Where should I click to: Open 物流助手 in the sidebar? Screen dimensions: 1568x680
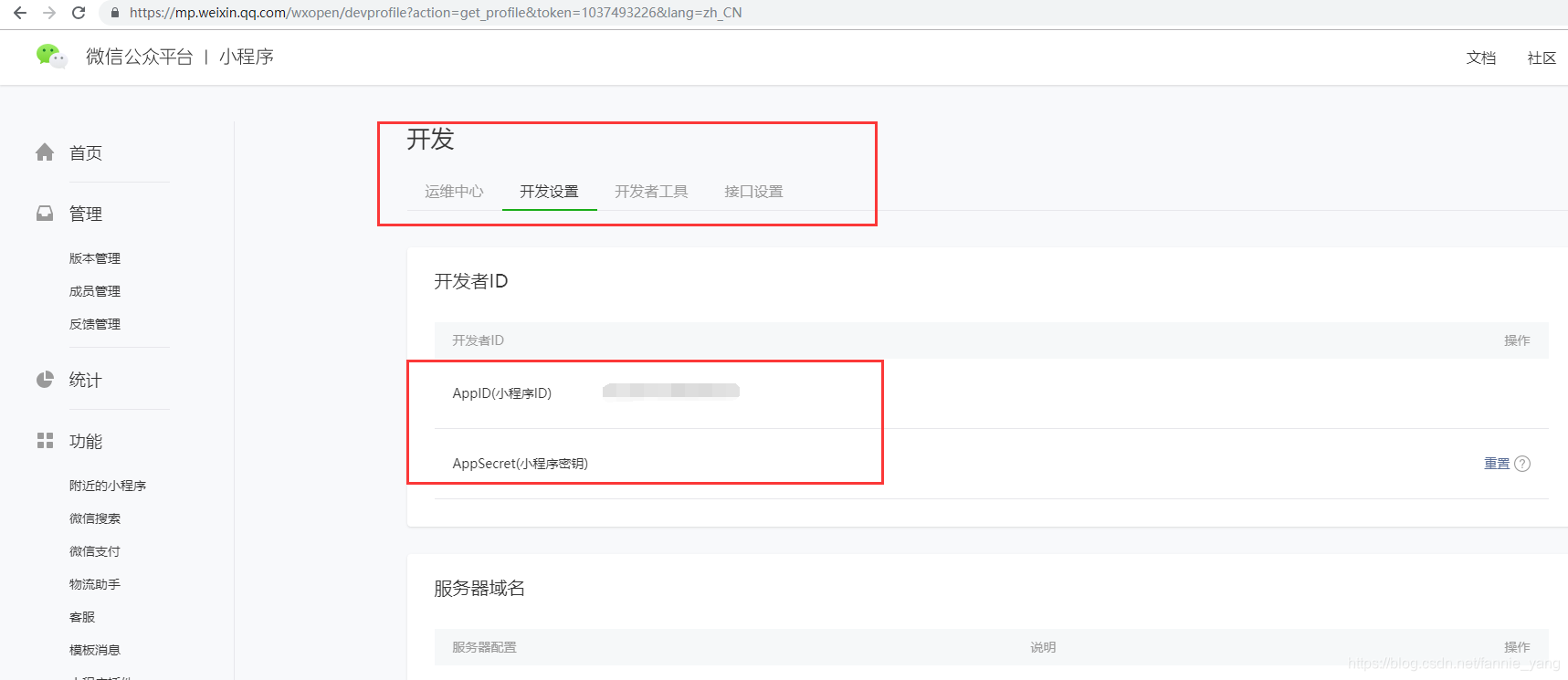click(95, 584)
